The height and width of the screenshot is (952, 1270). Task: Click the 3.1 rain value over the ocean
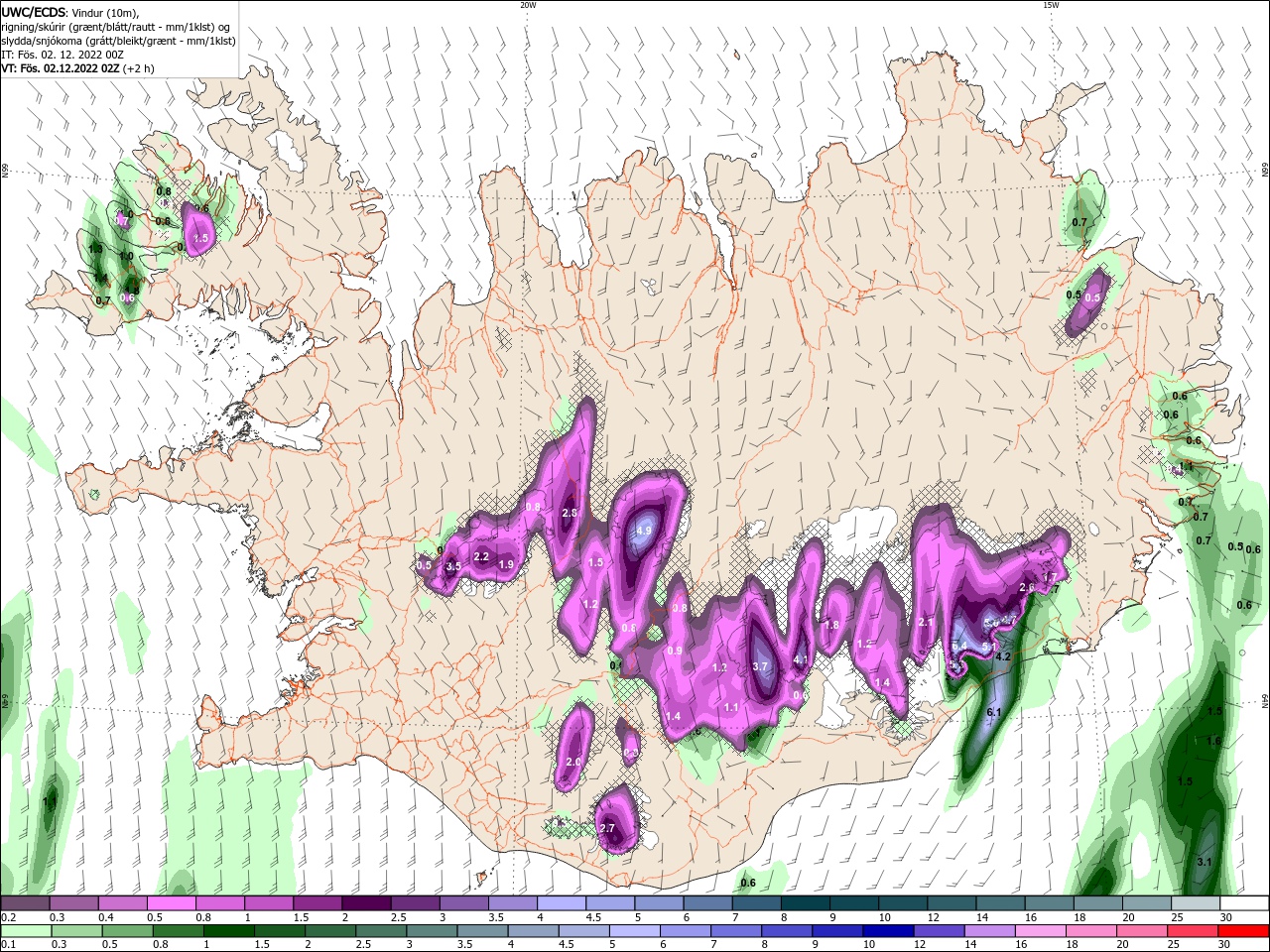tap(1205, 862)
